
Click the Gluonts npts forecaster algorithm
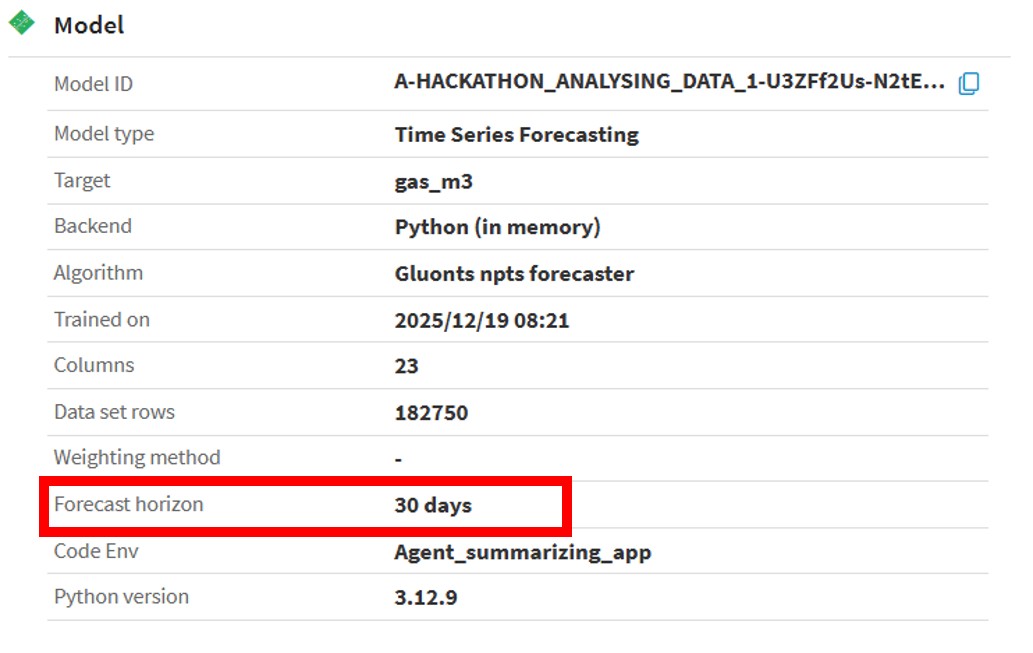514,273
